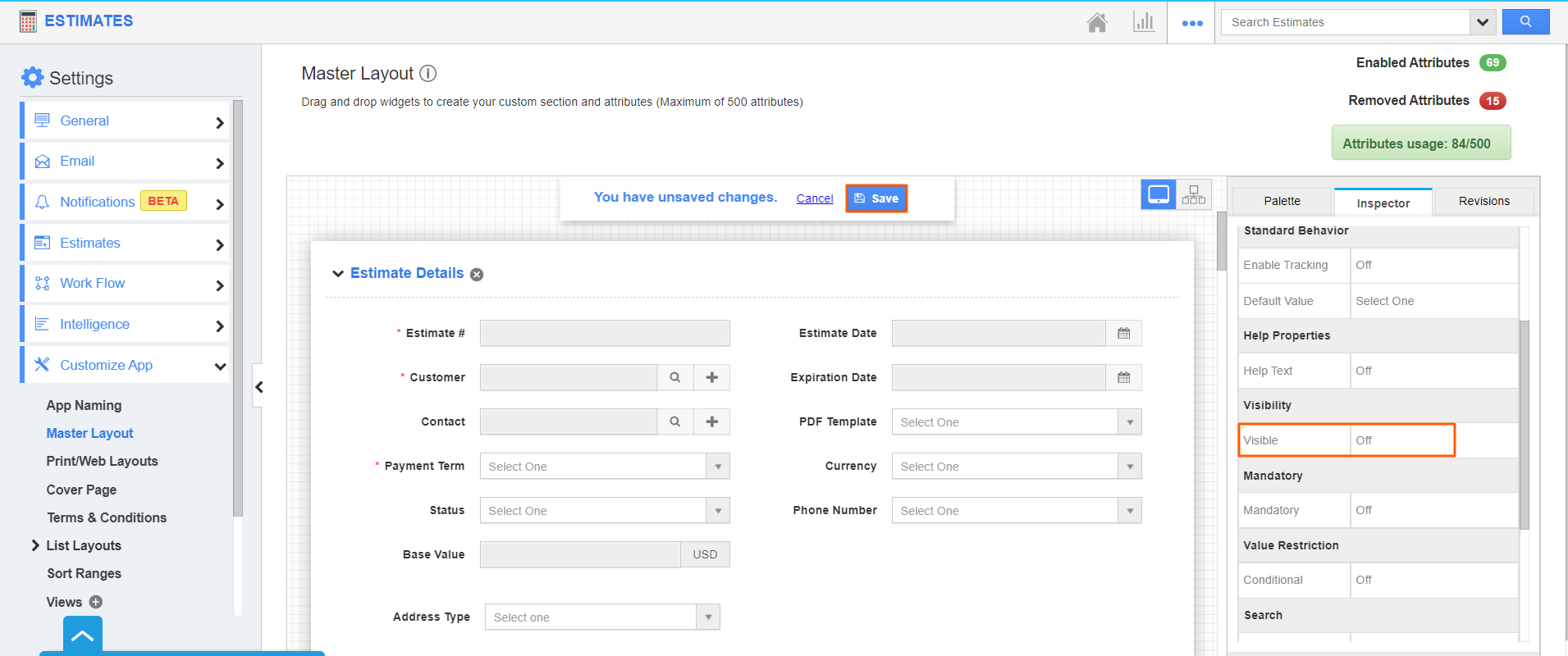The height and width of the screenshot is (656, 1568).
Task: Remove Estimate Details section icon
Action: coord(477,275)
